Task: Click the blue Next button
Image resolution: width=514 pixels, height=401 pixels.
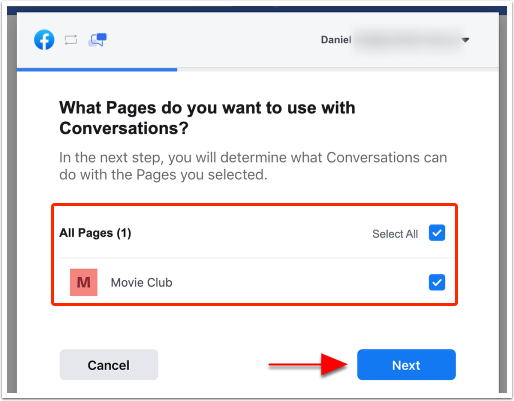Action: coord(406,365)
